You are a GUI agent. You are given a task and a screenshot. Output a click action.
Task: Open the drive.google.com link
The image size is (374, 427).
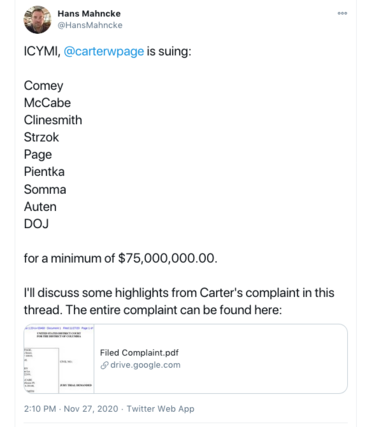(x=145, y=365)
